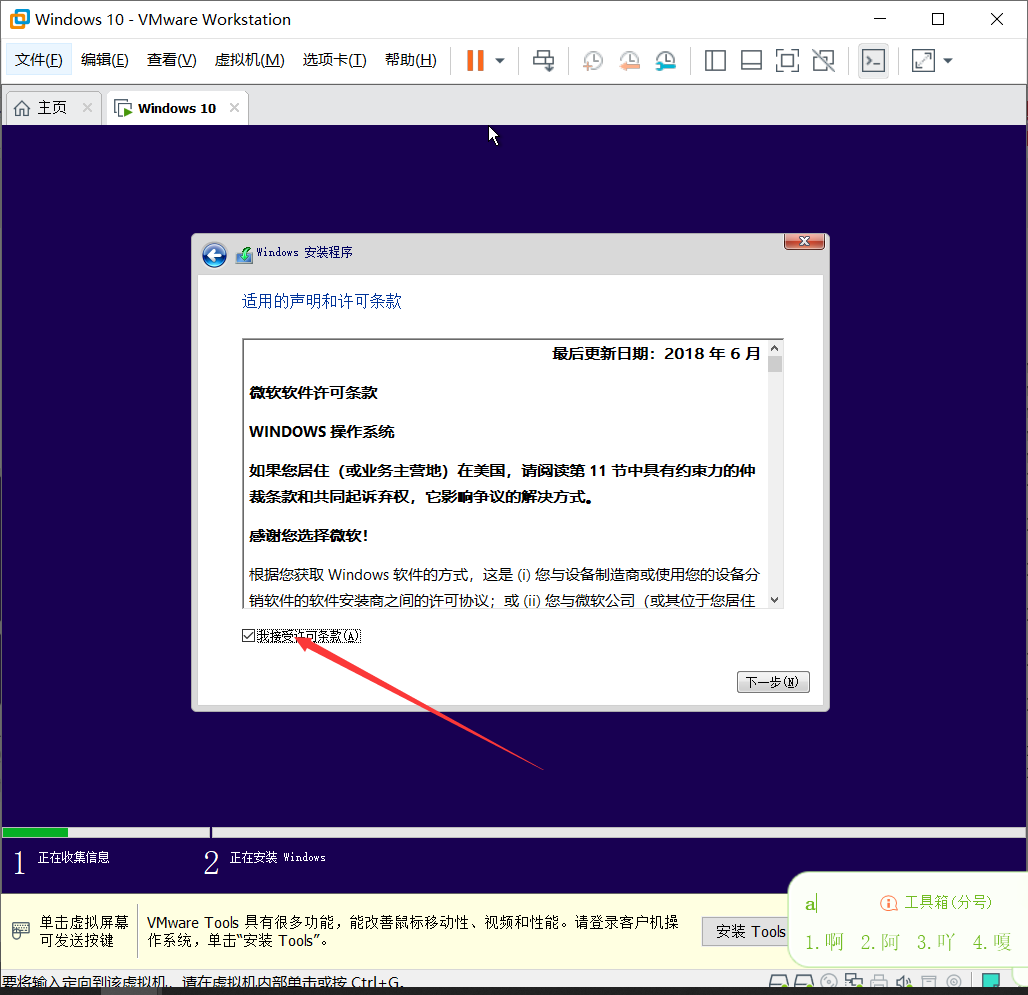Image resolution: width=1028 pixels, height=995 pixels.
Task: Open the 帮助(H) menu
Action: (x=411, y=60)
